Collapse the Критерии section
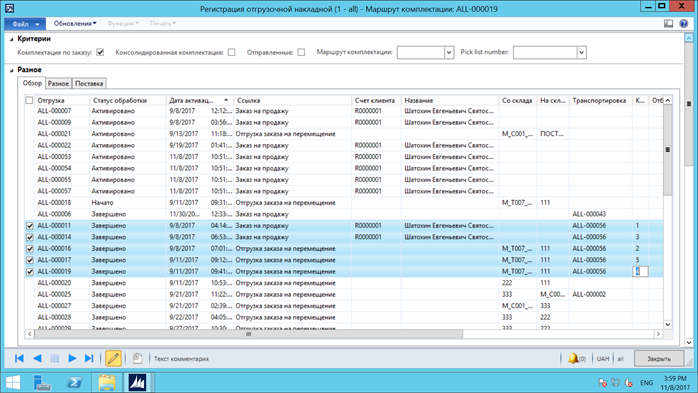Screen dimensions: 698x393 coord(12,39)
